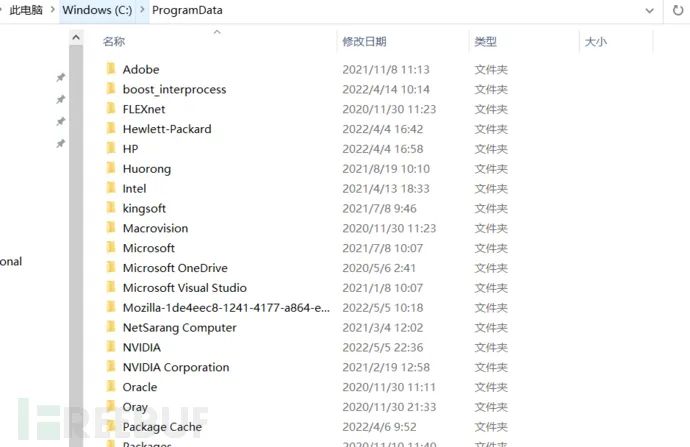
Task: Click the pin icon level with boost_interprocess row
Action: pyautogui.click(x=61, y=99)
